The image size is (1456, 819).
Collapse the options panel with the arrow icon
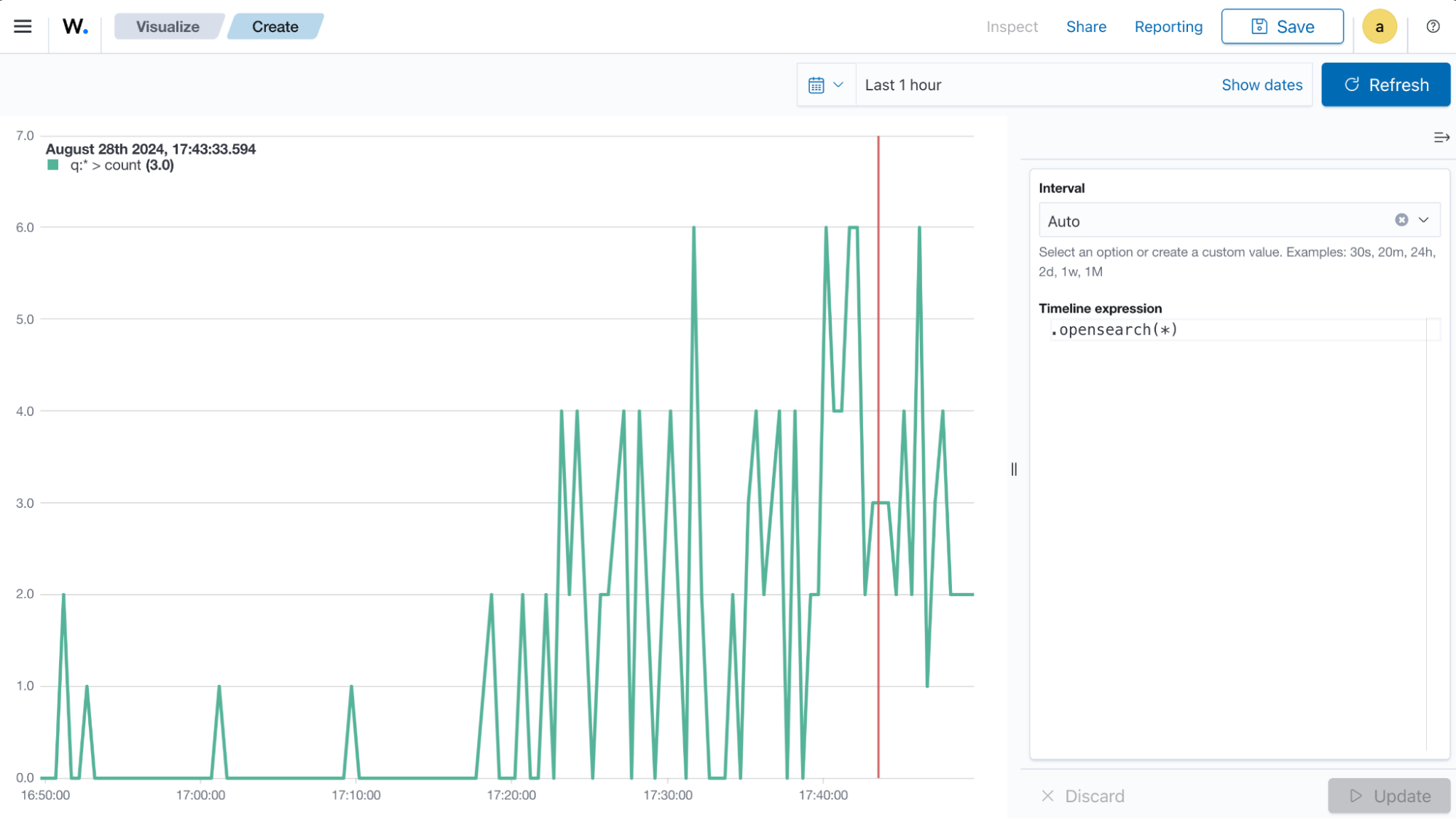[x=1441, y=137]
